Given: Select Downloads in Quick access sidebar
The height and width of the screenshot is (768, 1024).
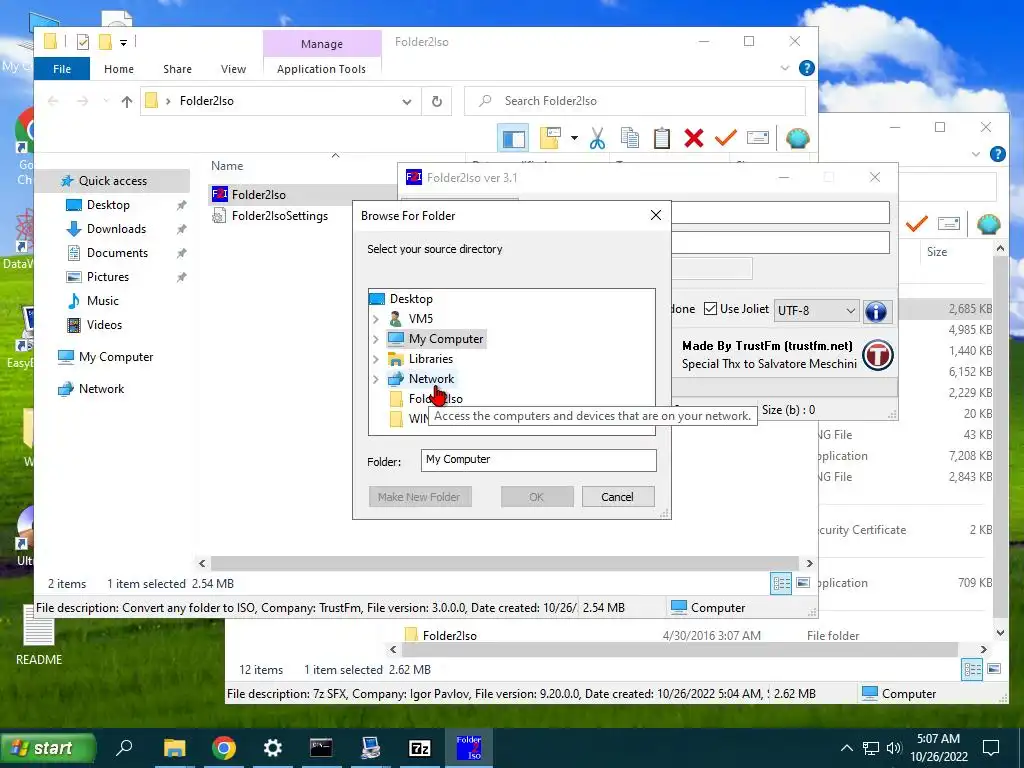Looking at the screenshot, I should coord(116,229).
